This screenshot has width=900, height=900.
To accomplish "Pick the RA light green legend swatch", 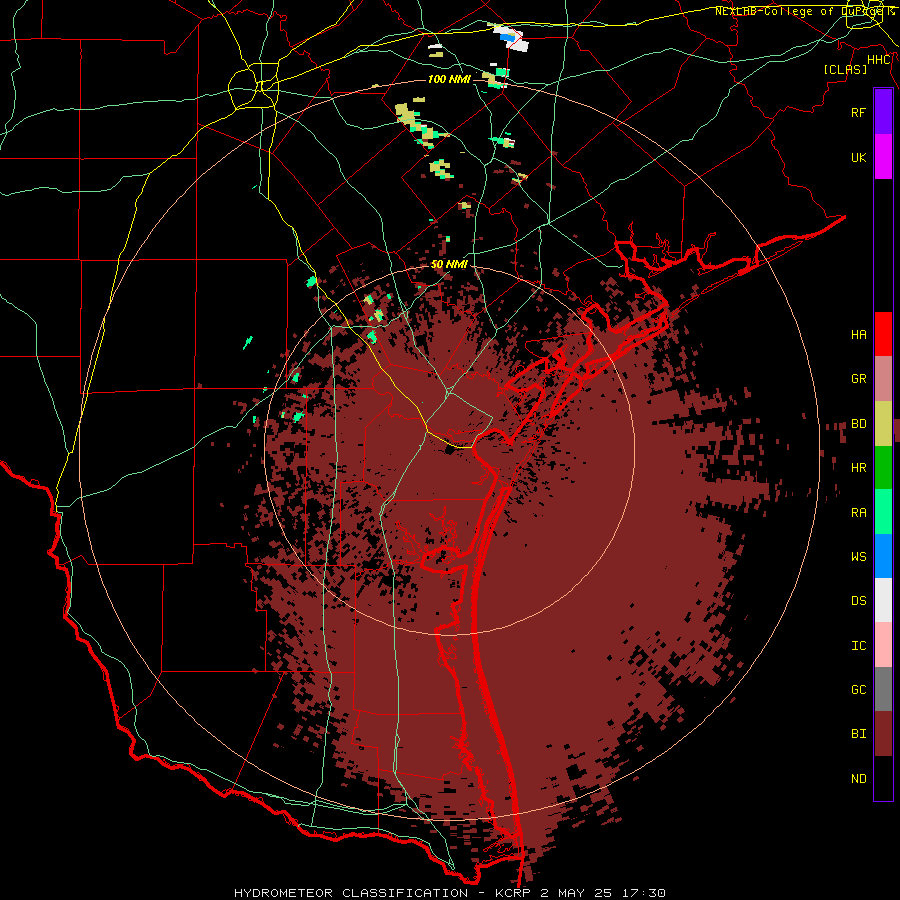I will click(x=883, y=512).
